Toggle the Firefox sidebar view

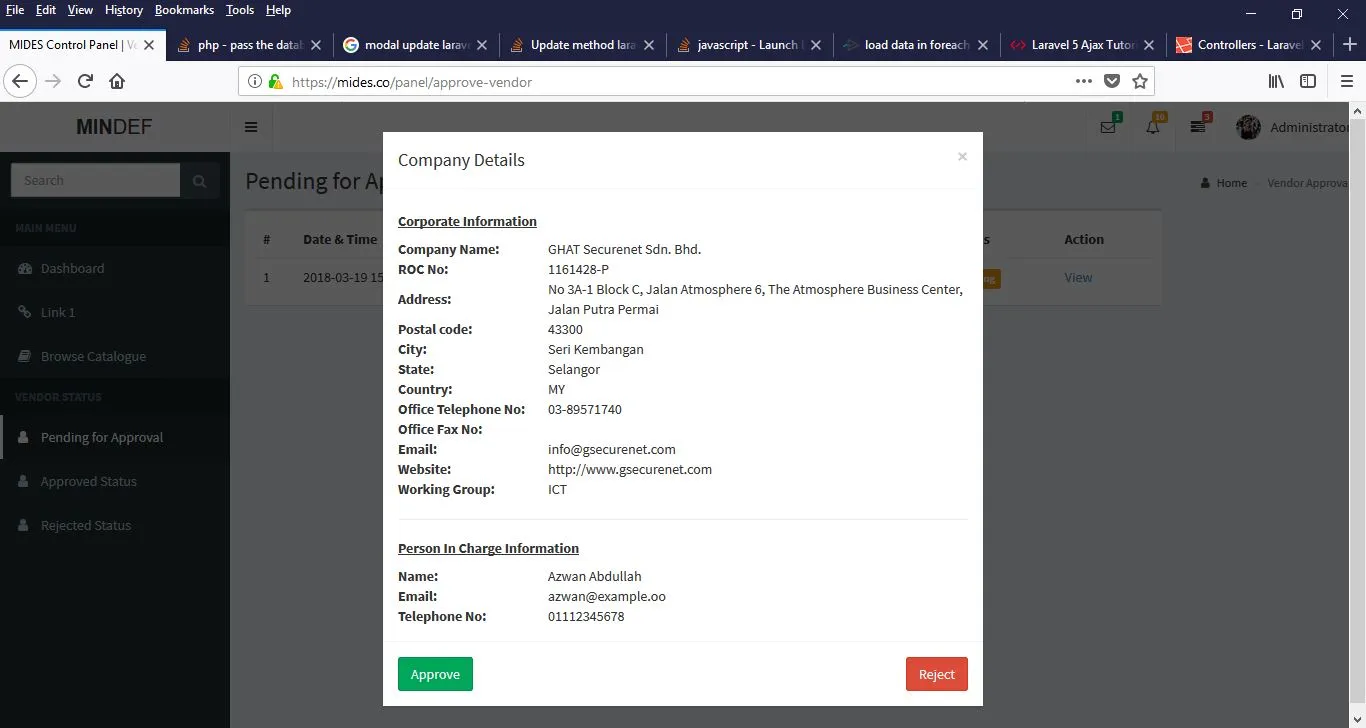tap(1308, 81)
